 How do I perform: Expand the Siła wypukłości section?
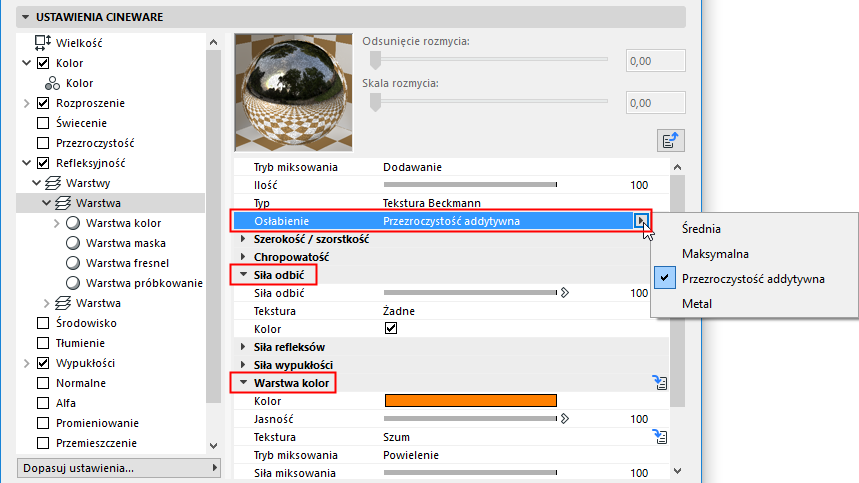[x=243, y=365]
